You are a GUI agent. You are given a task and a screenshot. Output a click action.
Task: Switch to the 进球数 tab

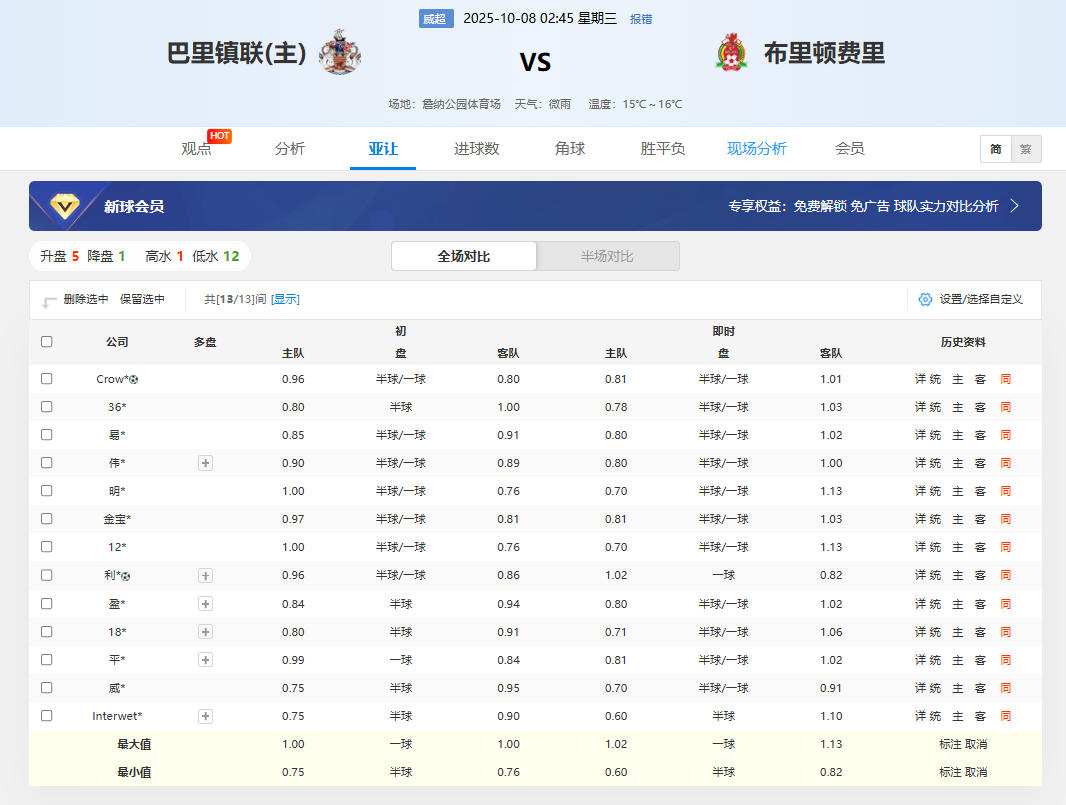pyautogui.click(x=476, y=149)
